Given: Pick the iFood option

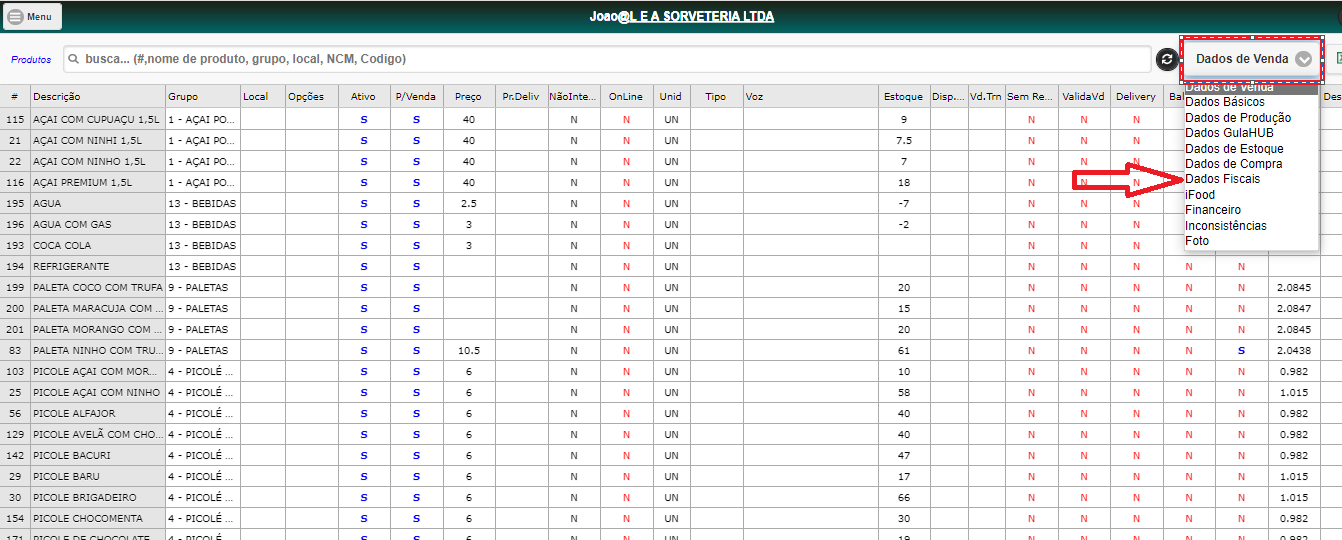Looking at the screenshot, I should 1200,195.
